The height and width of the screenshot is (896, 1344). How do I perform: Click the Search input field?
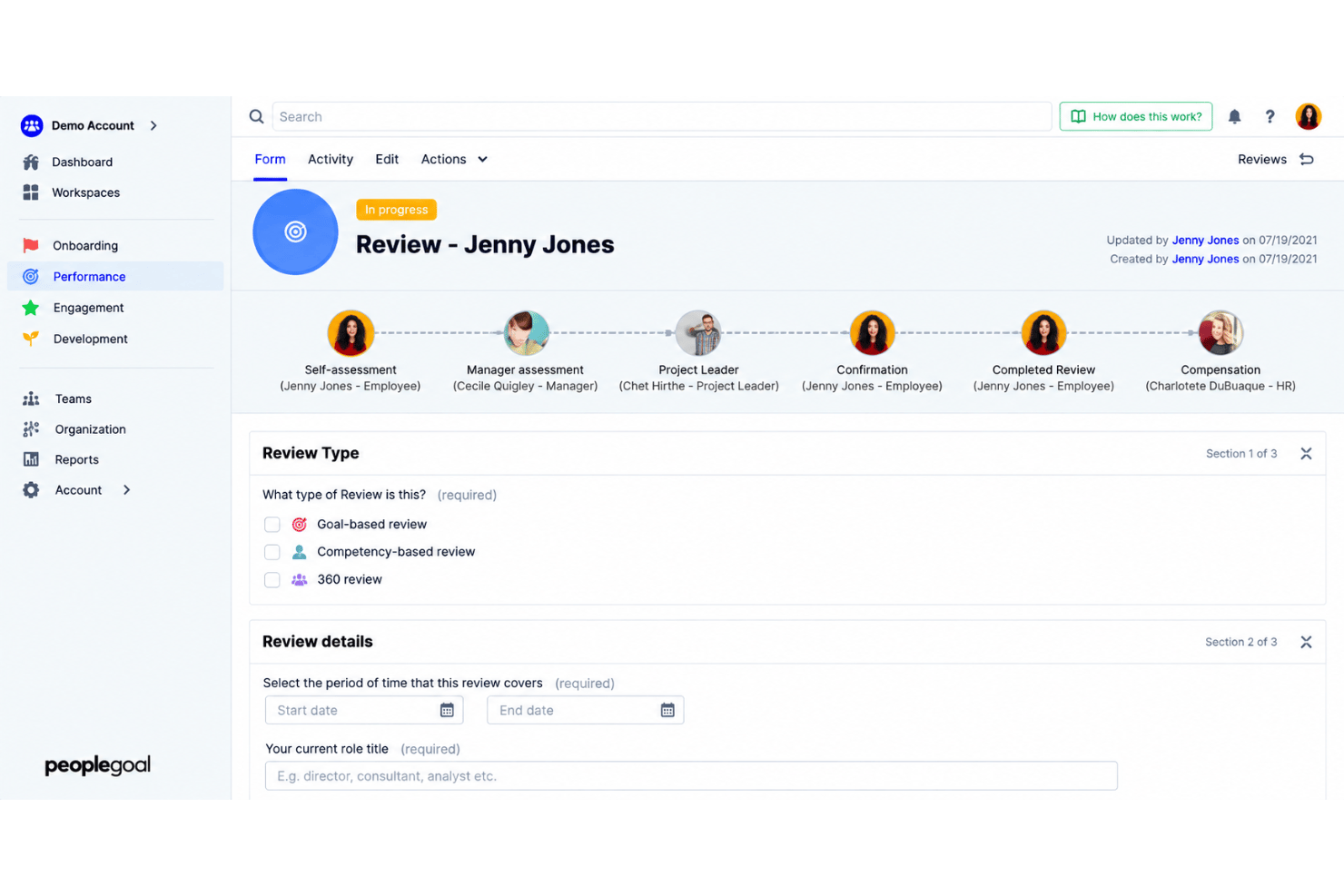661,116
